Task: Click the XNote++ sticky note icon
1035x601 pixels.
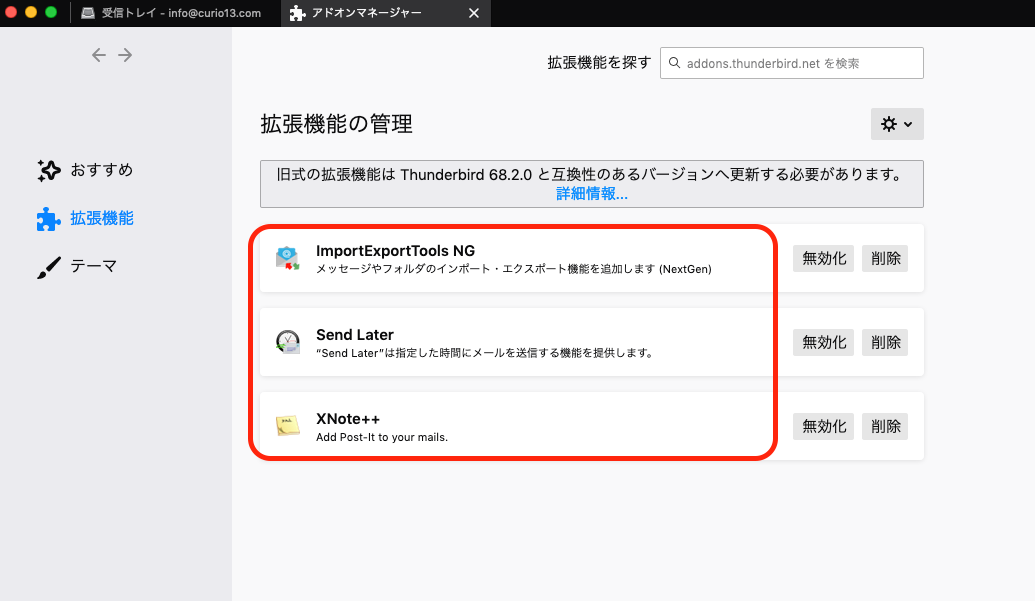Action: [288, 426]
